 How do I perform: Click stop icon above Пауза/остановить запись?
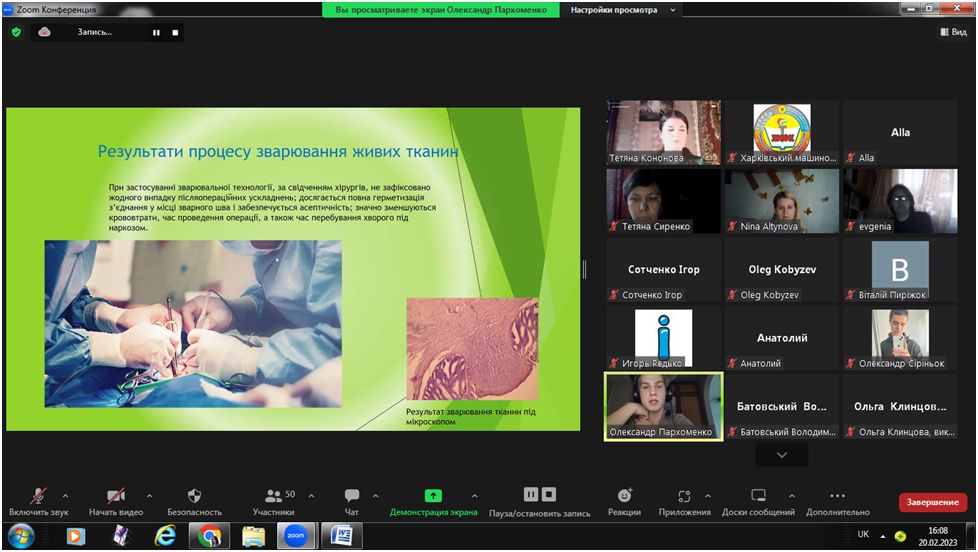[549, 495]
